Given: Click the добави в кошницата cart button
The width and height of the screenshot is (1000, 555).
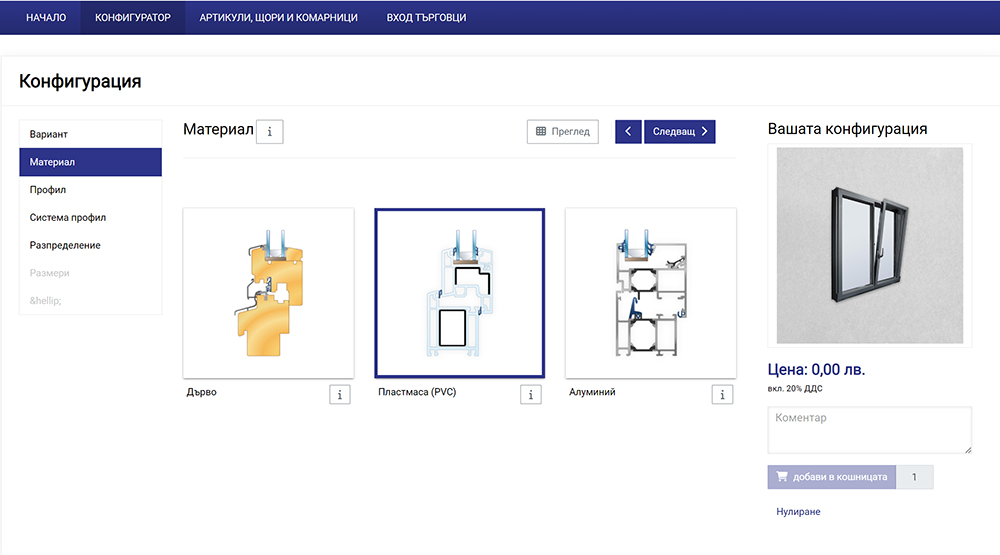Looking at the screenshot, I should pyautogui.click(x=831, y=477).
